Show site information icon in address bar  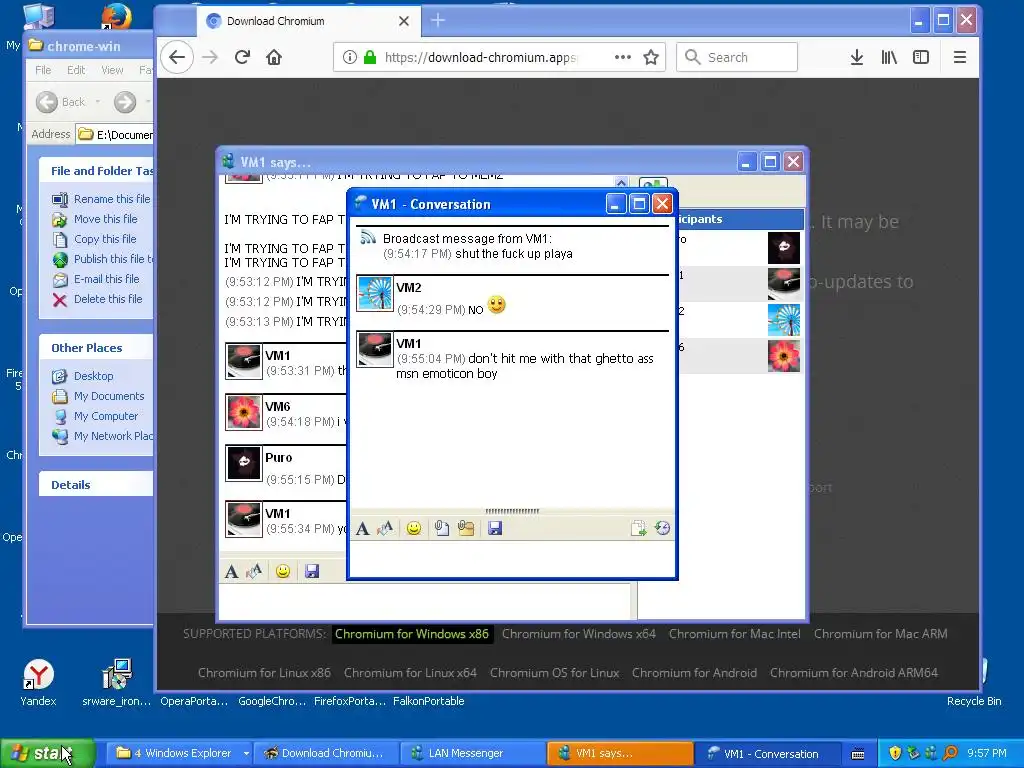tap(349, 57)
